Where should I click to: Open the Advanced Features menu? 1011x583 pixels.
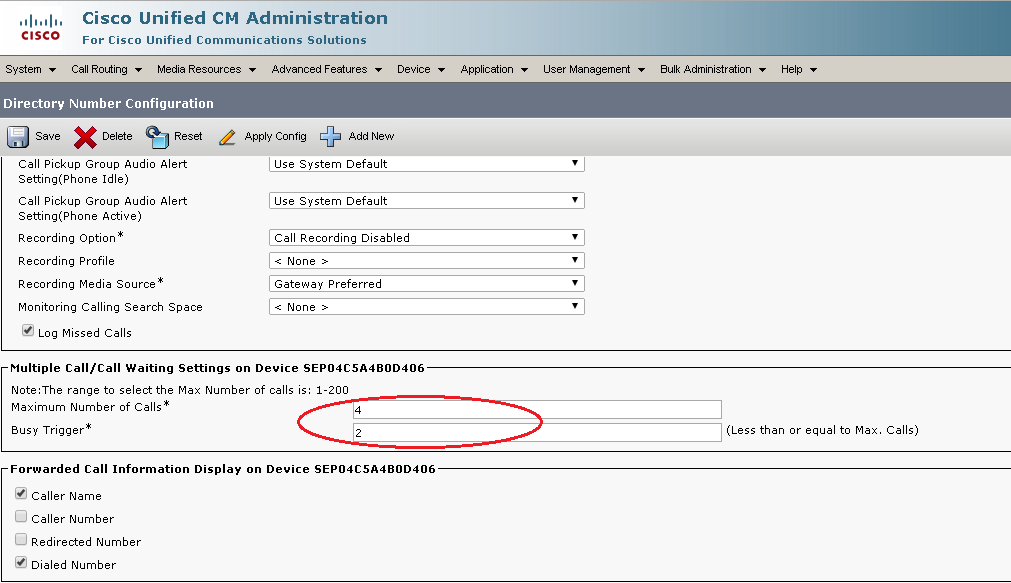[326, 69]
